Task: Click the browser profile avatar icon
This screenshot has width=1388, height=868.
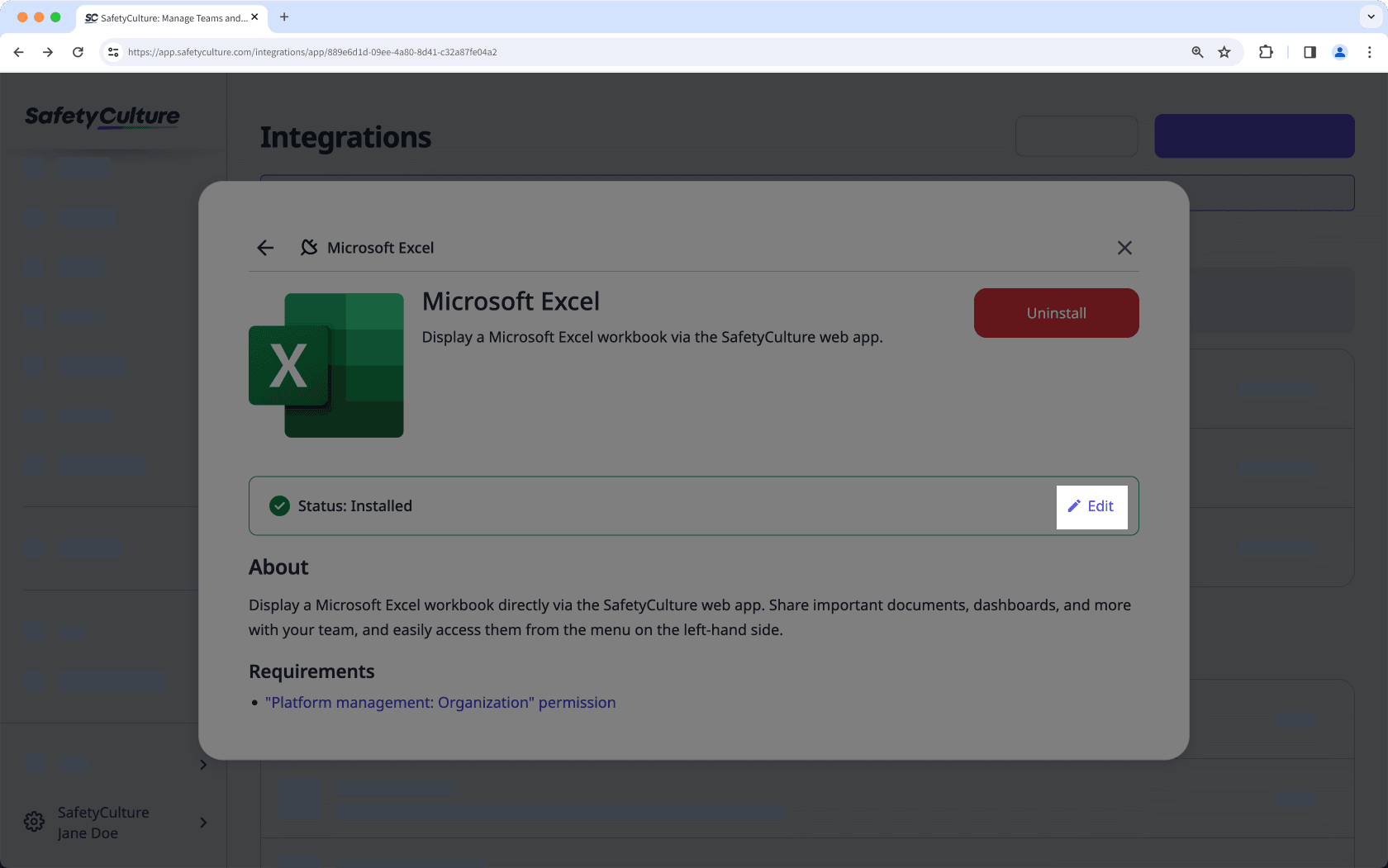Action: tap(1339, 52)
